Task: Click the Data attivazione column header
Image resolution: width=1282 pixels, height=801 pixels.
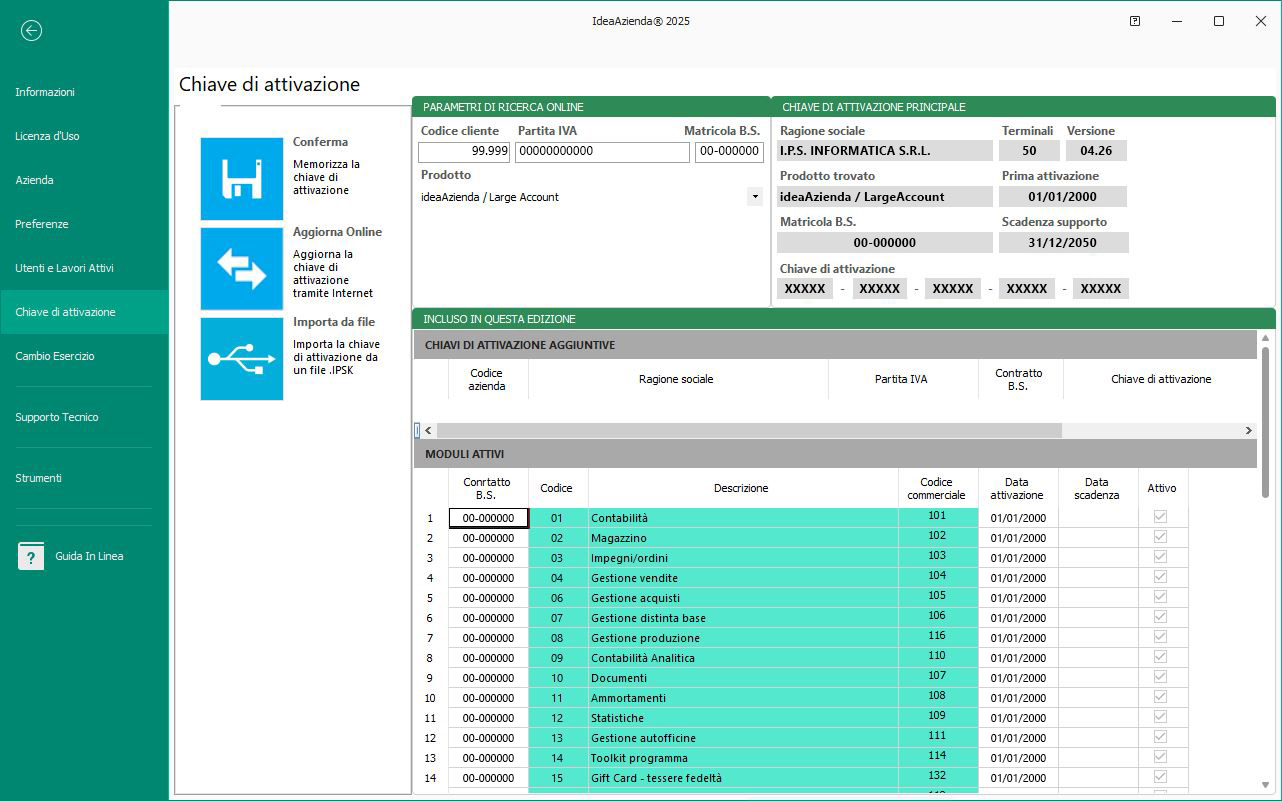Action: pyautogui.click(x=1017, y=488)
